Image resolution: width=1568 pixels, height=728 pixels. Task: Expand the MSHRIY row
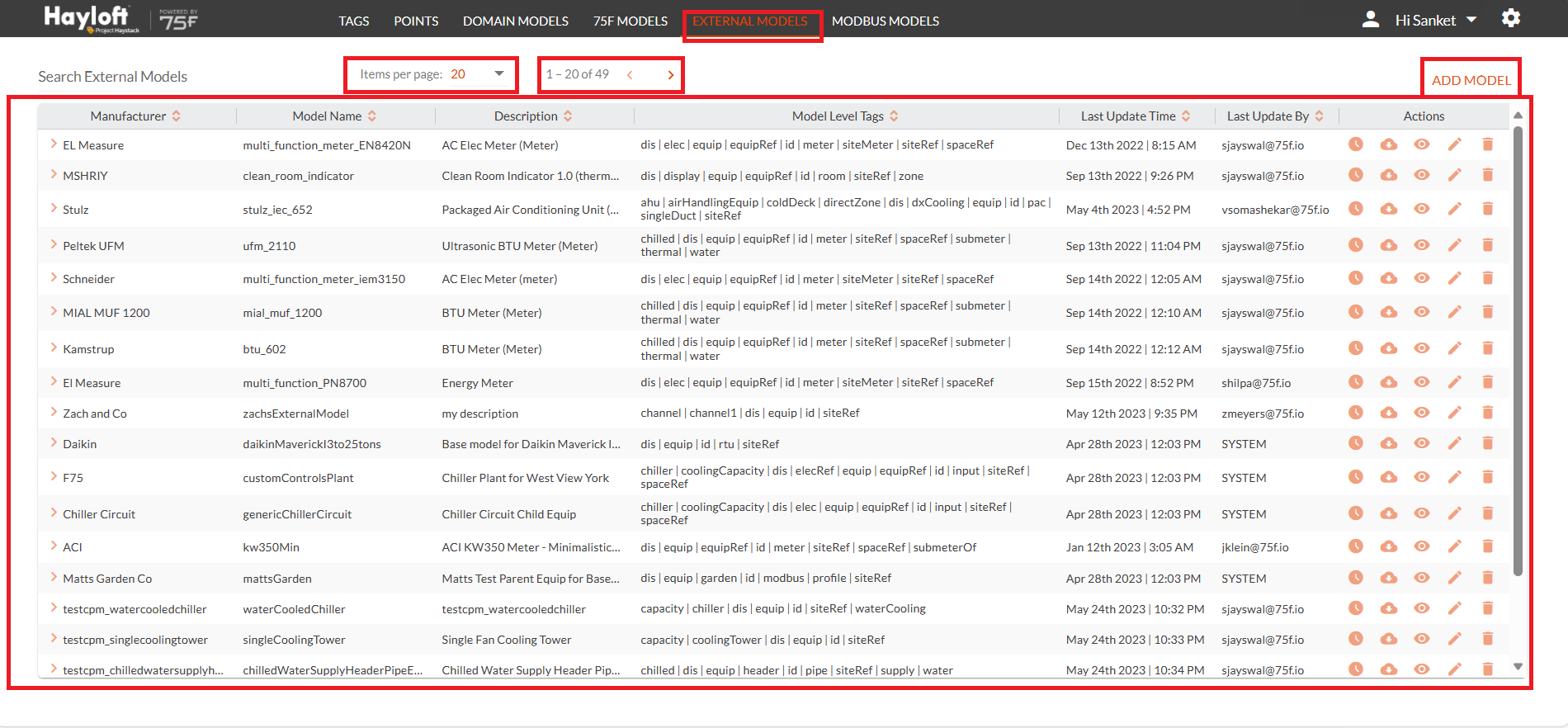pos(54,174)
